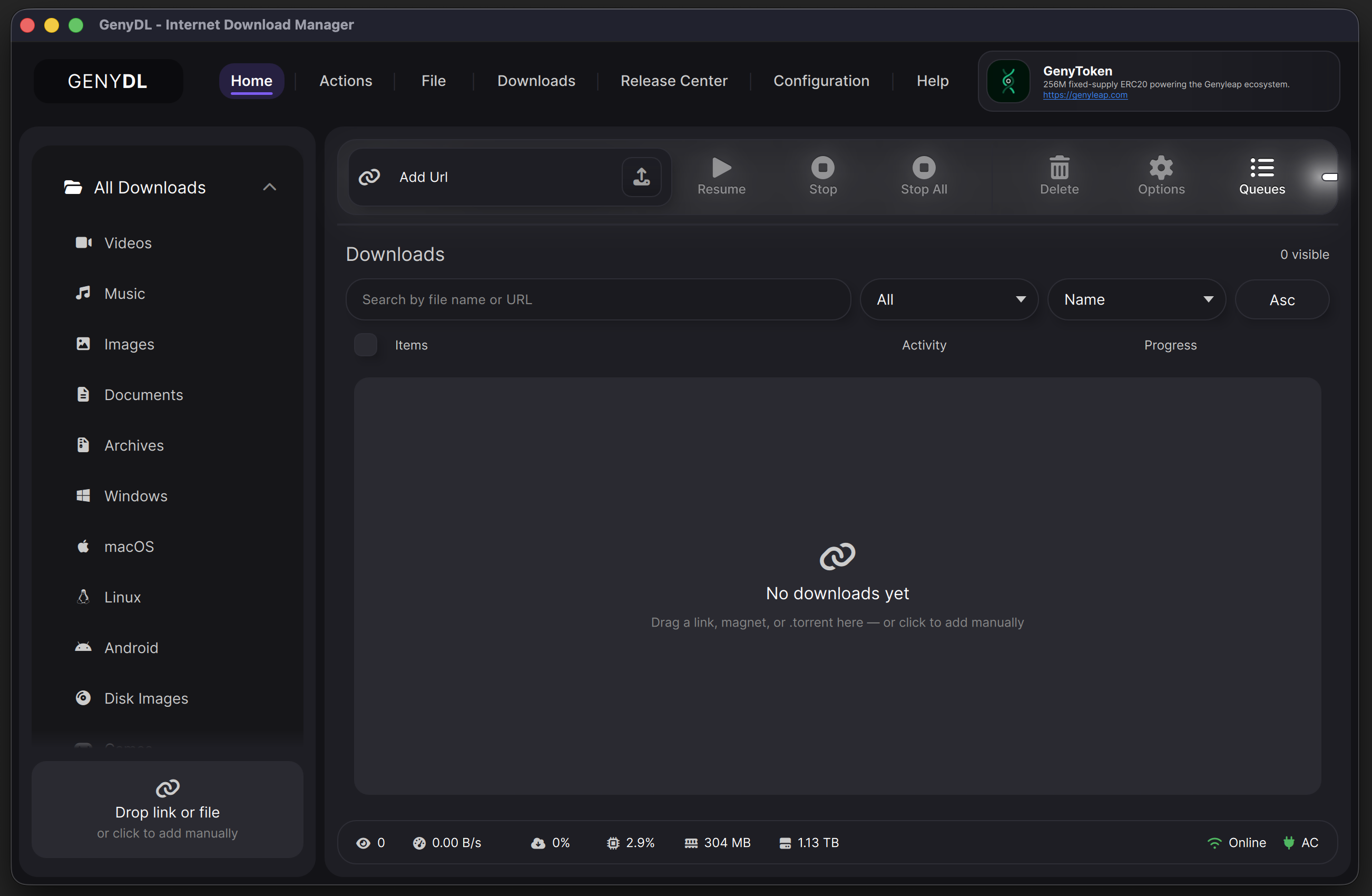Click the 304 MB status value

pyautogui.click(x=727, y=843)
